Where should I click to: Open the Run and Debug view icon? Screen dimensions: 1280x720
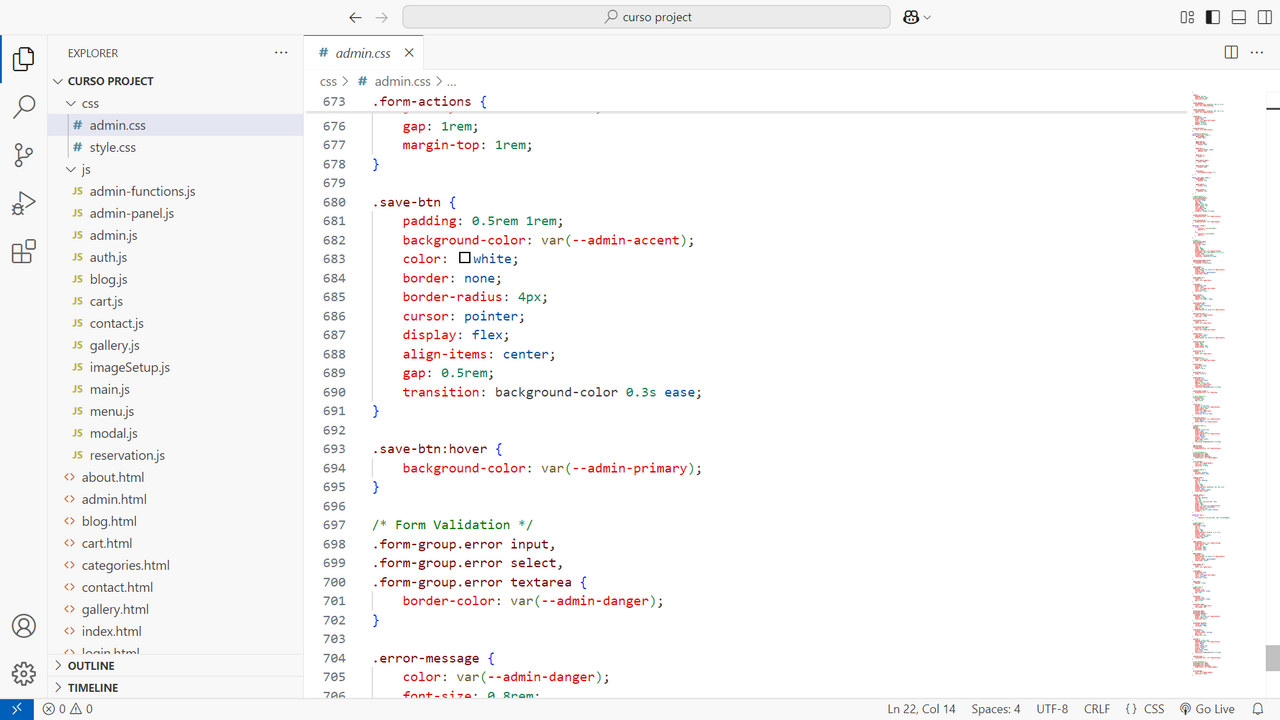(24, 203)
